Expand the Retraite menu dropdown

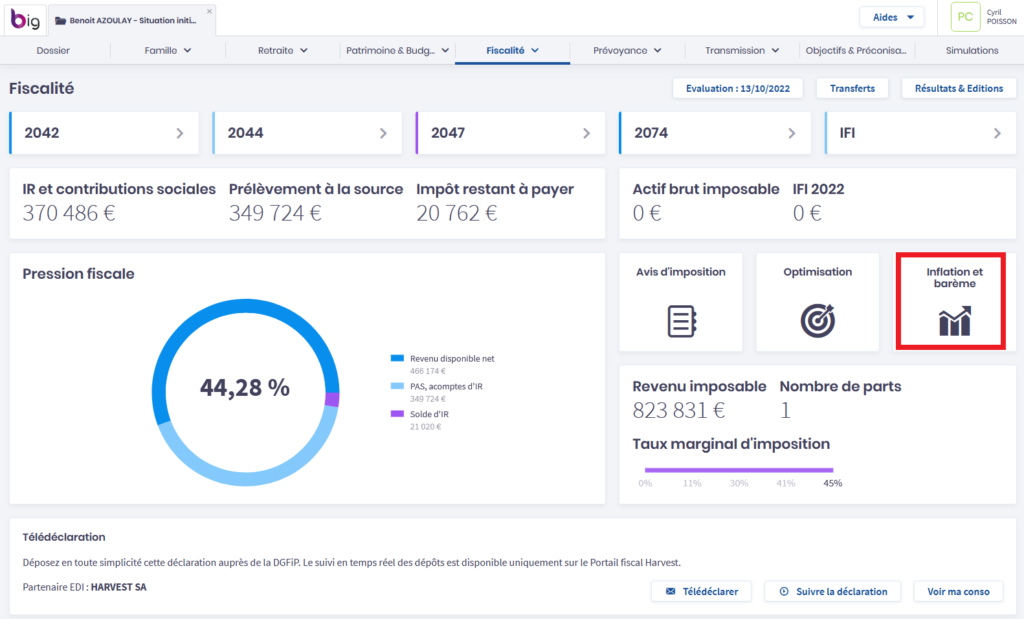coord(283,50)
